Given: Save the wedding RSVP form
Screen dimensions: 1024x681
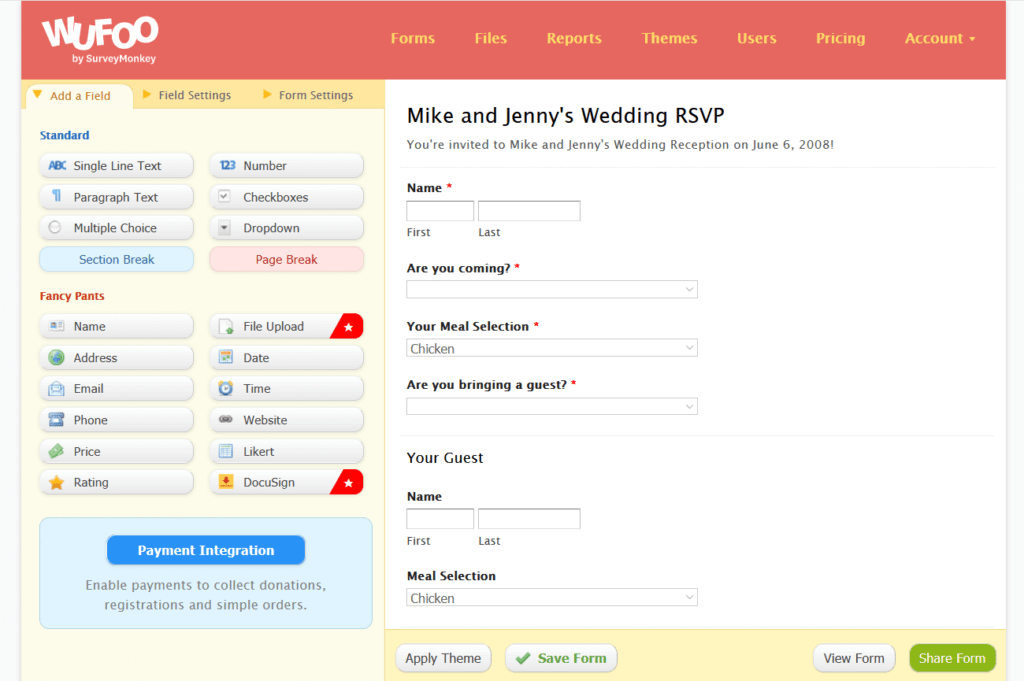Looking at the screenshot, I should click(561, 658).
